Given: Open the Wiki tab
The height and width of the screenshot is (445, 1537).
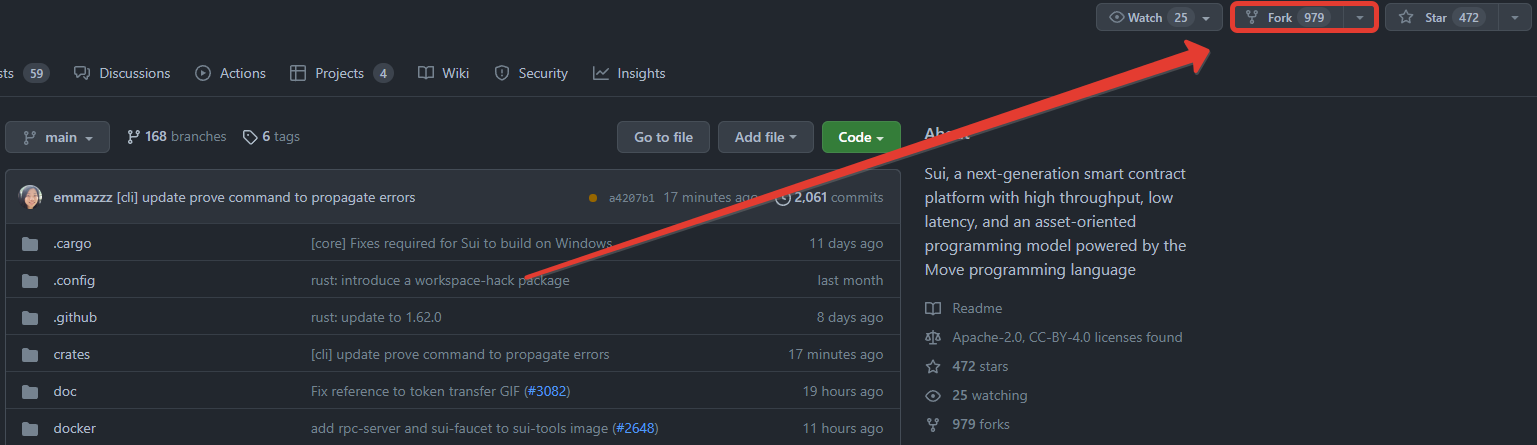Looking at the screenshot, I should [x=444, y=73].
